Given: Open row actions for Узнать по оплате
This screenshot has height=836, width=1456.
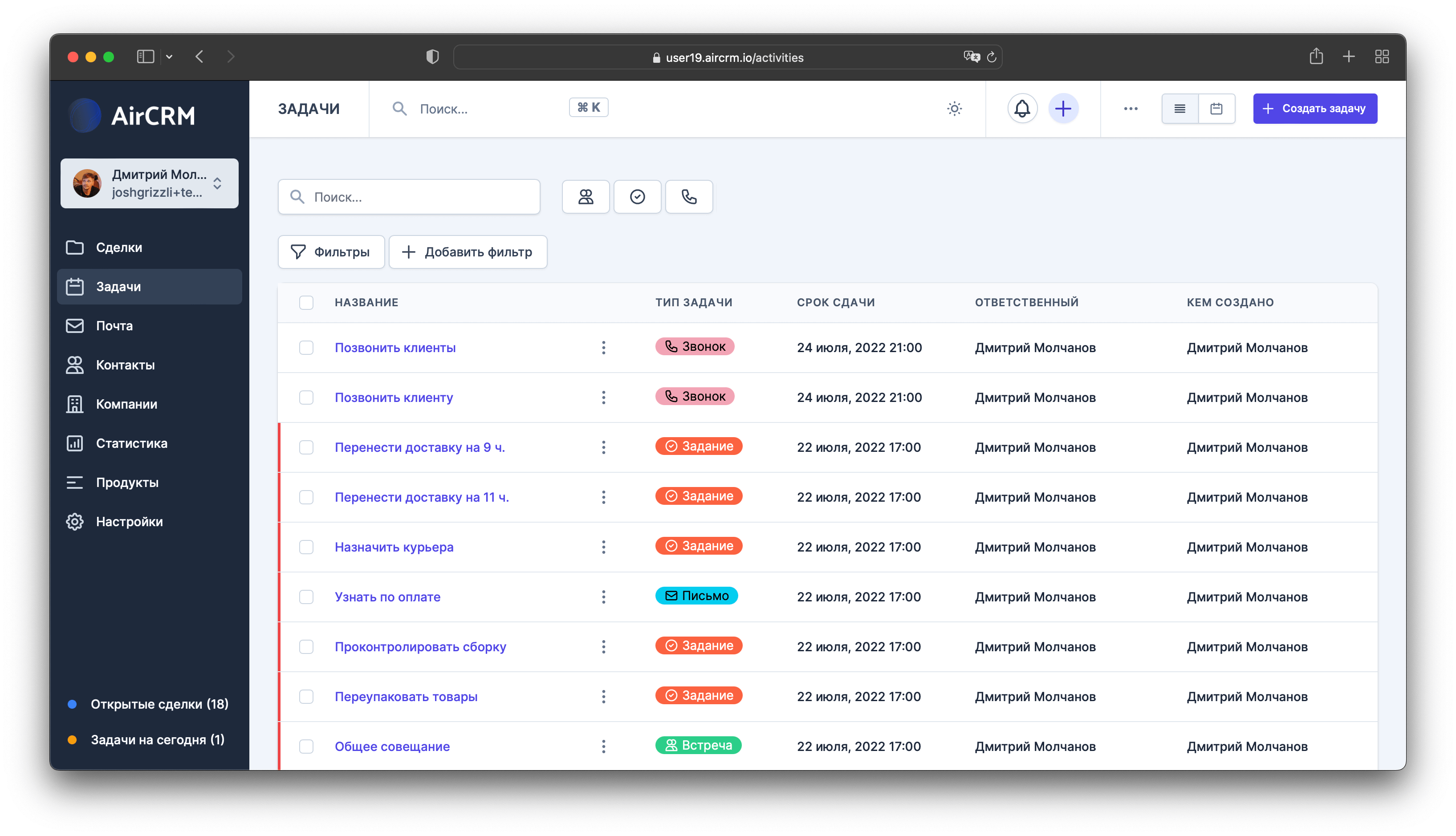Looking at the screenshot, I should 603,597.
